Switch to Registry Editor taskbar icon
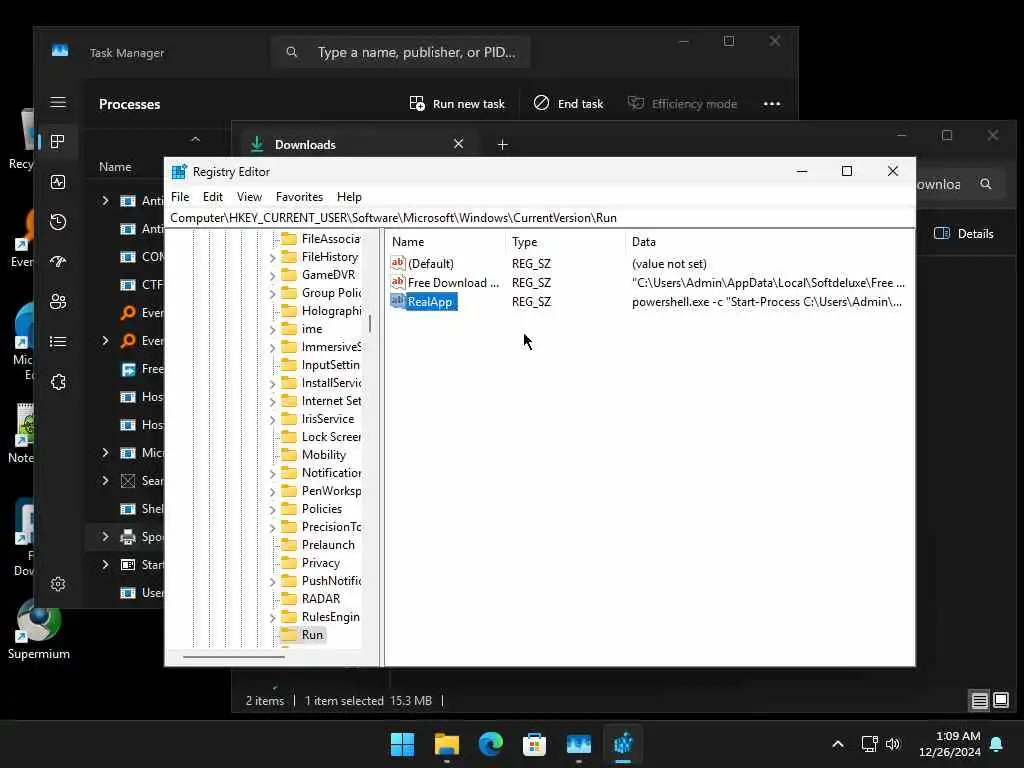 pos(623,744)
